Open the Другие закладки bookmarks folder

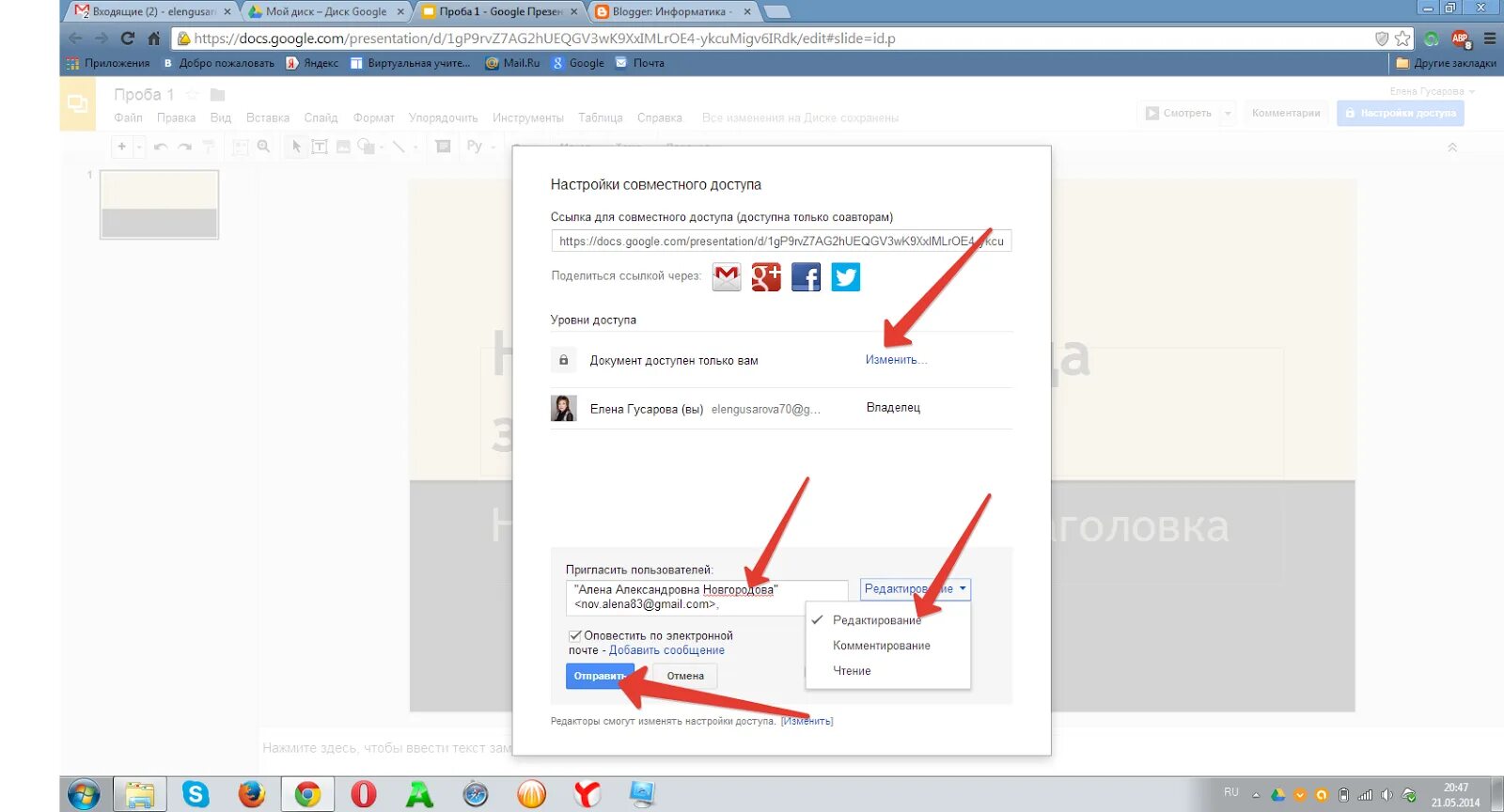coord(1446,63)
